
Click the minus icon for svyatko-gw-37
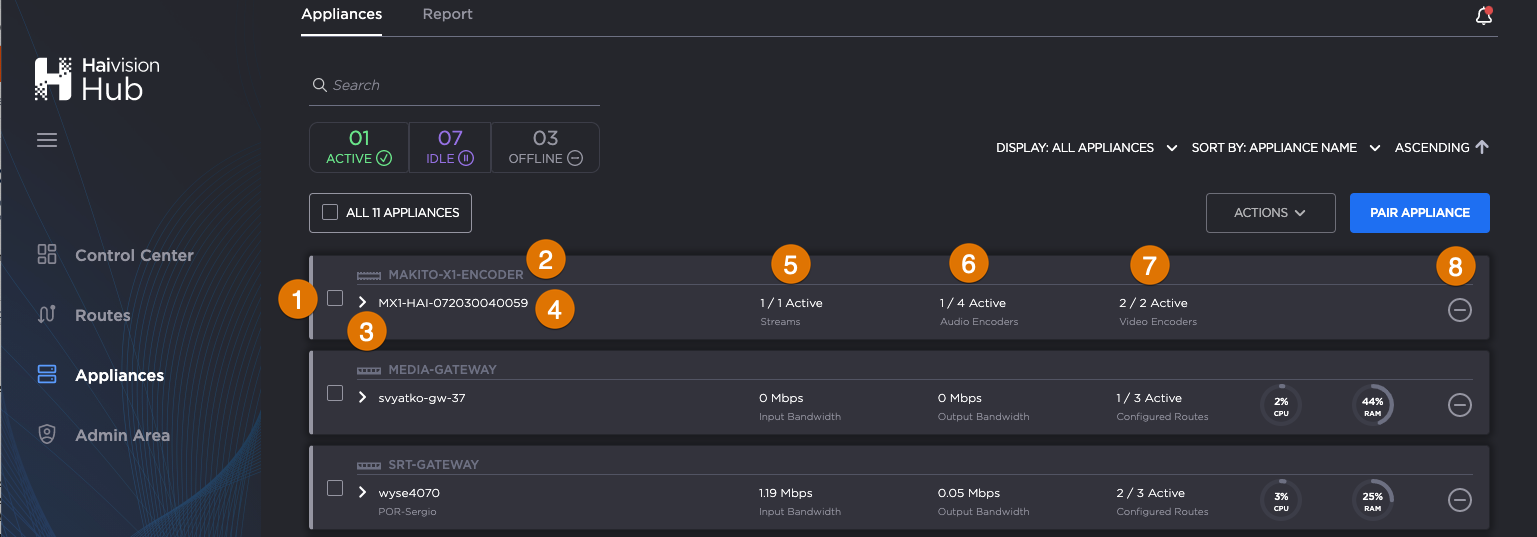(1459, 405)
